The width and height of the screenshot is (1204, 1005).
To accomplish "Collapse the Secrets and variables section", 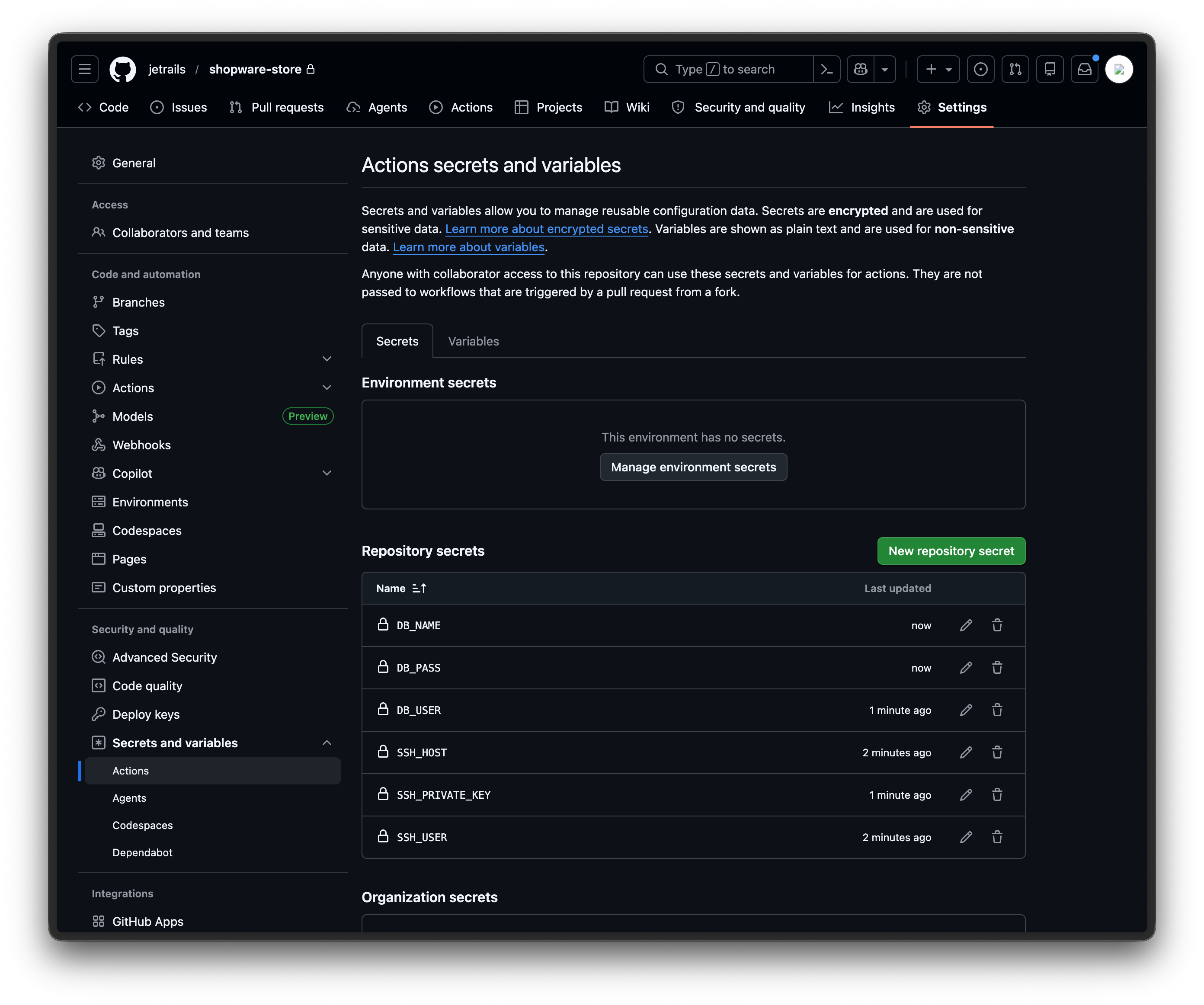I will [x=327, y=743].
